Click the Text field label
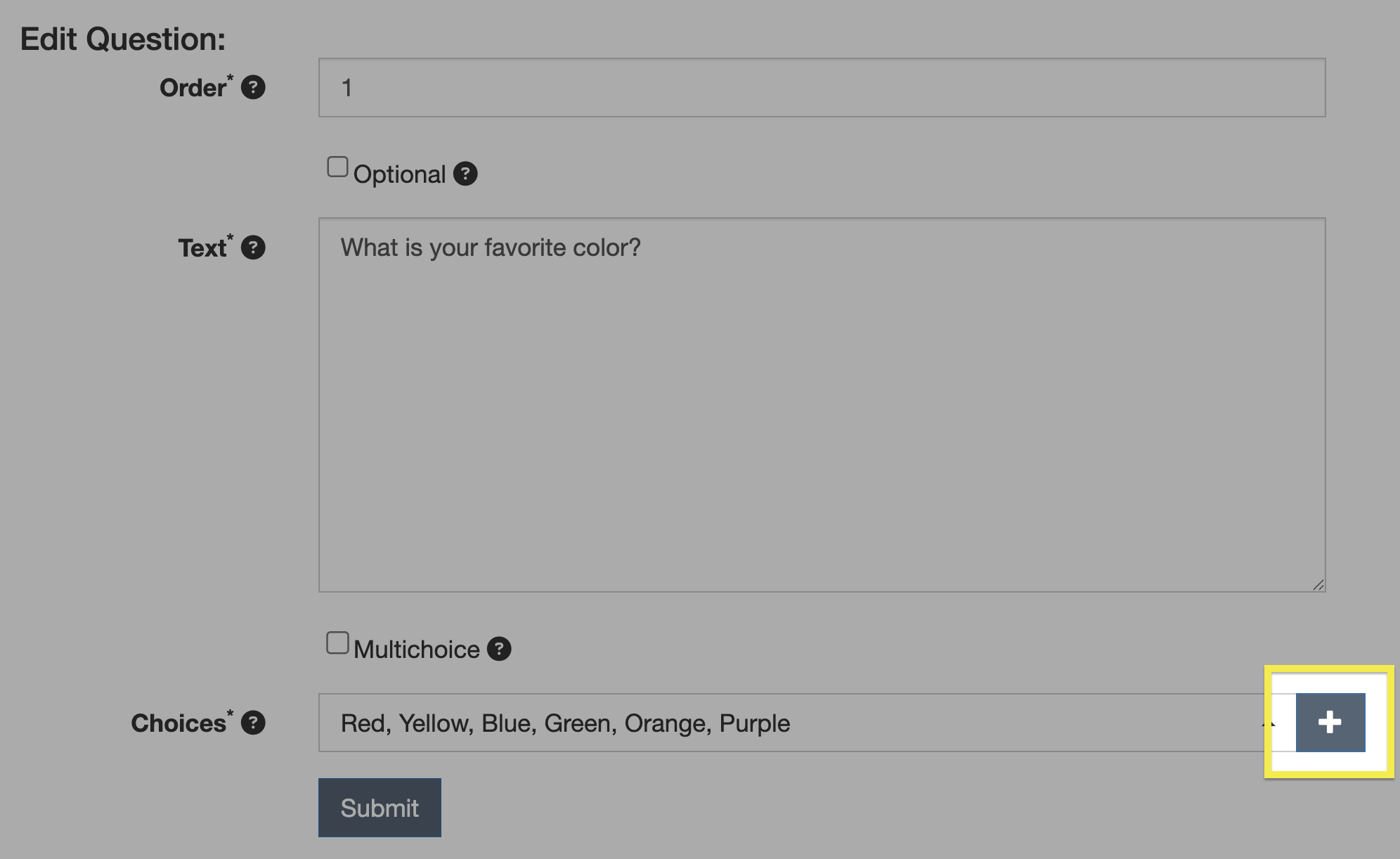 (x=202, y=248)
